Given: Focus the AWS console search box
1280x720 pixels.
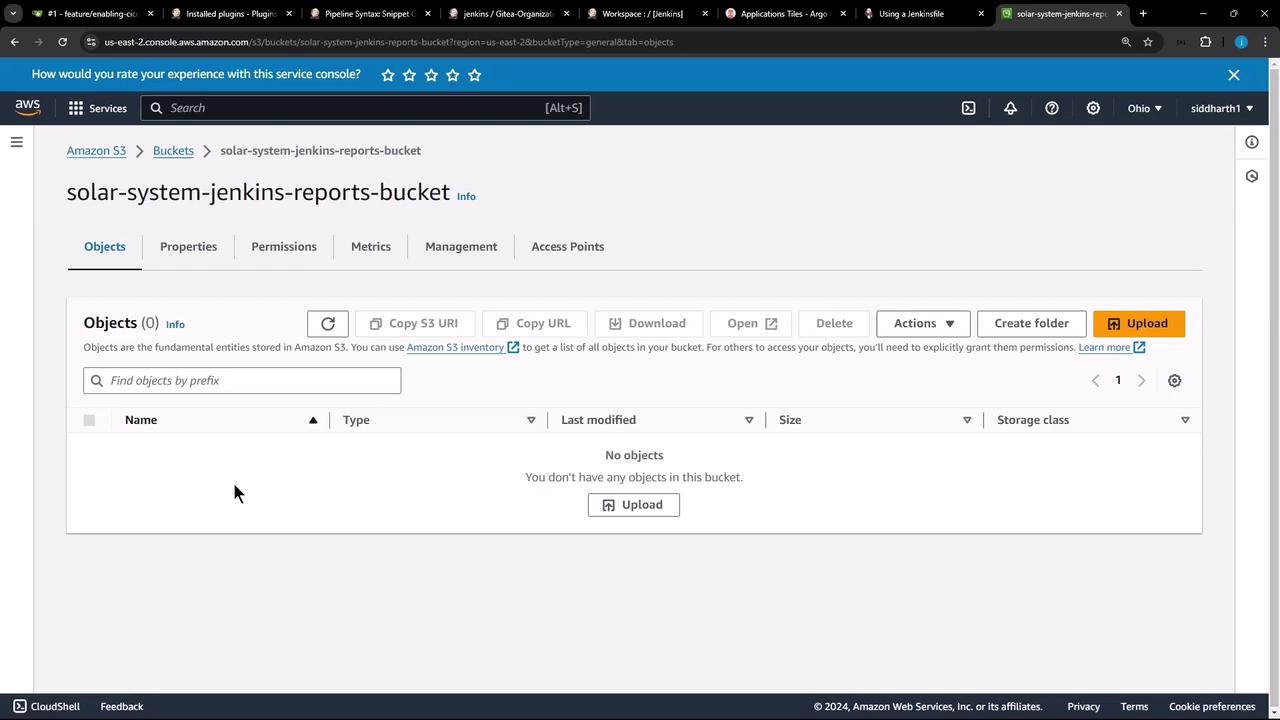Looking at the screenshot, I should coord(365,108).
